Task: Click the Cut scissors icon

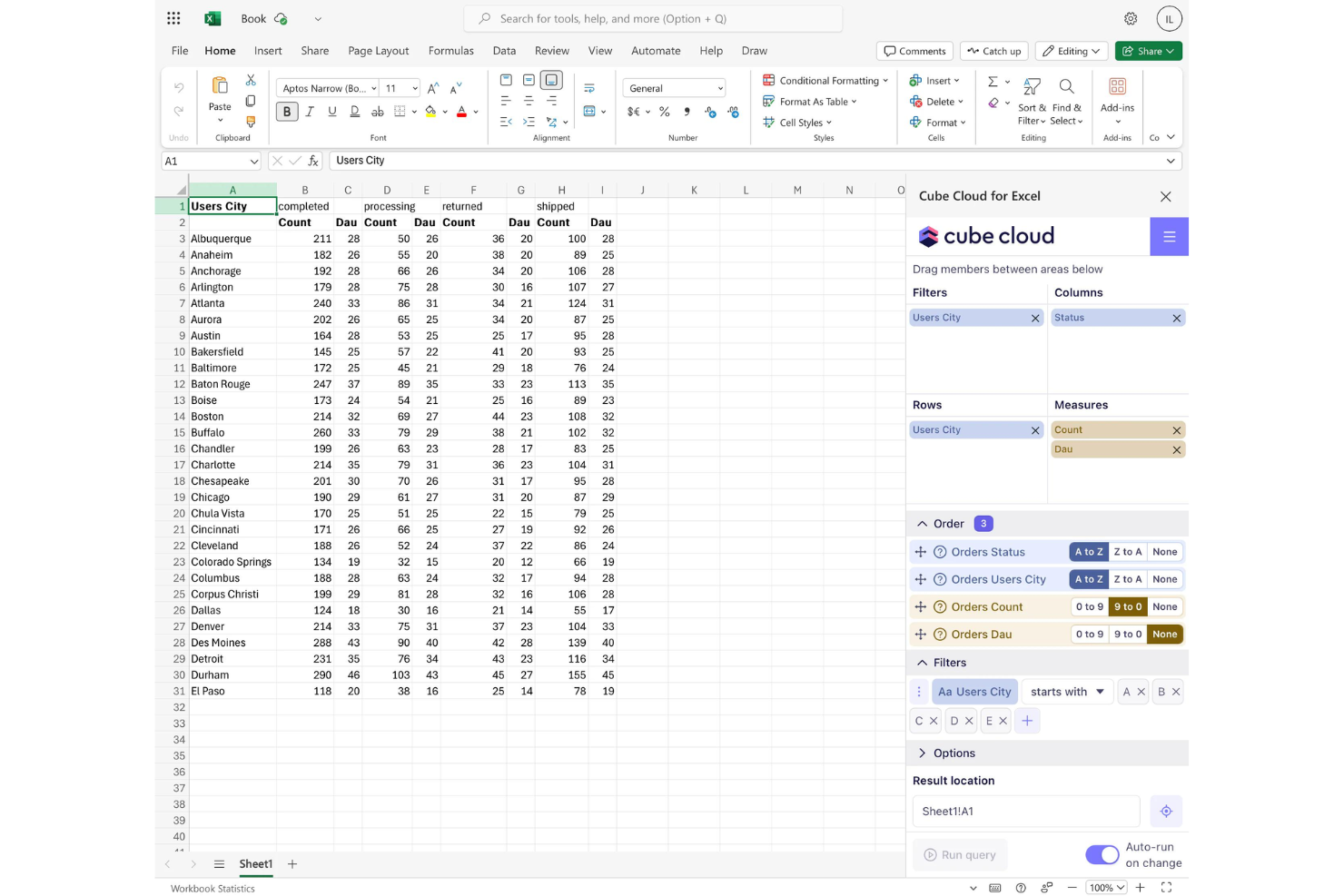Action: click(251, 81)
